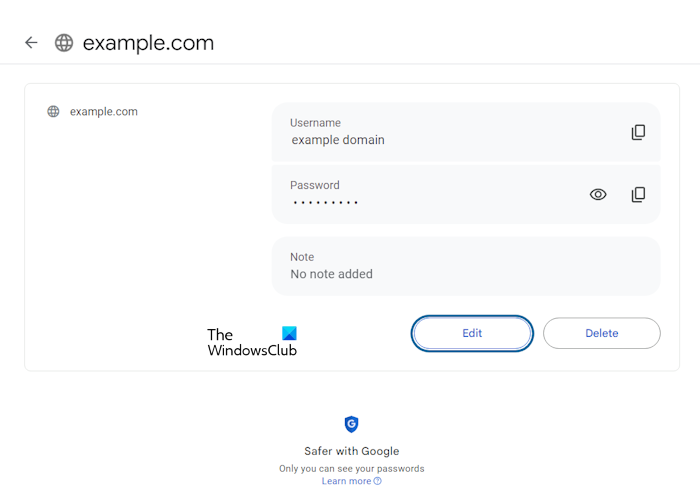The image size is (700, 498).
Task: Click the Google shield icon
Action: pos(351,424)
